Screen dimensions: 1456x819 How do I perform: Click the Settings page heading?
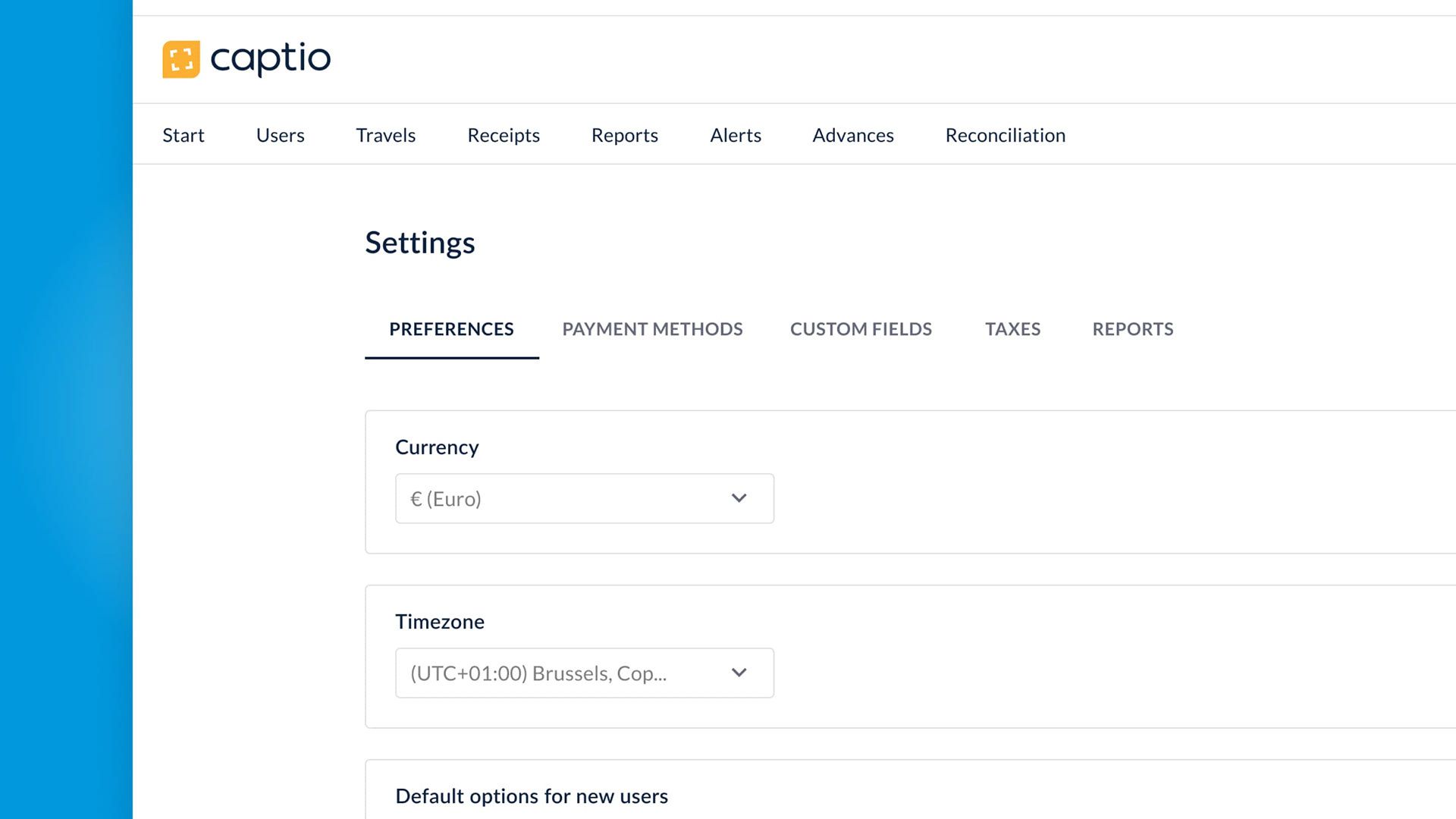click(x=420, y=243)
